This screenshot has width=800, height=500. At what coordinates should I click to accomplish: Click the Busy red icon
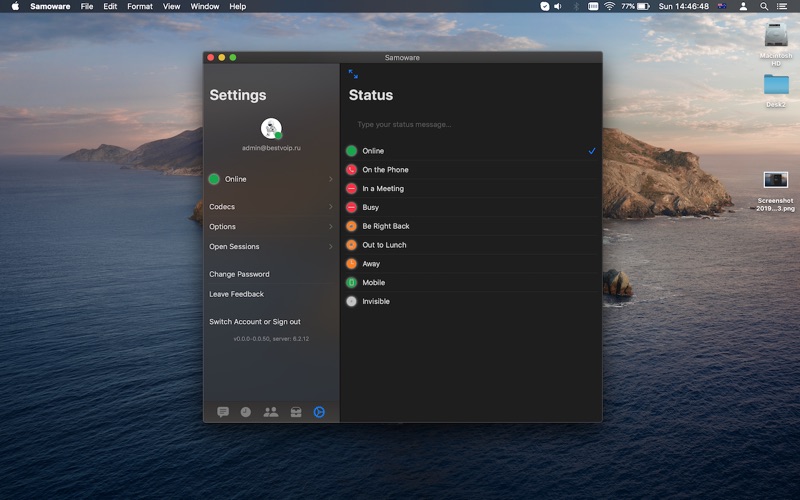351,207
